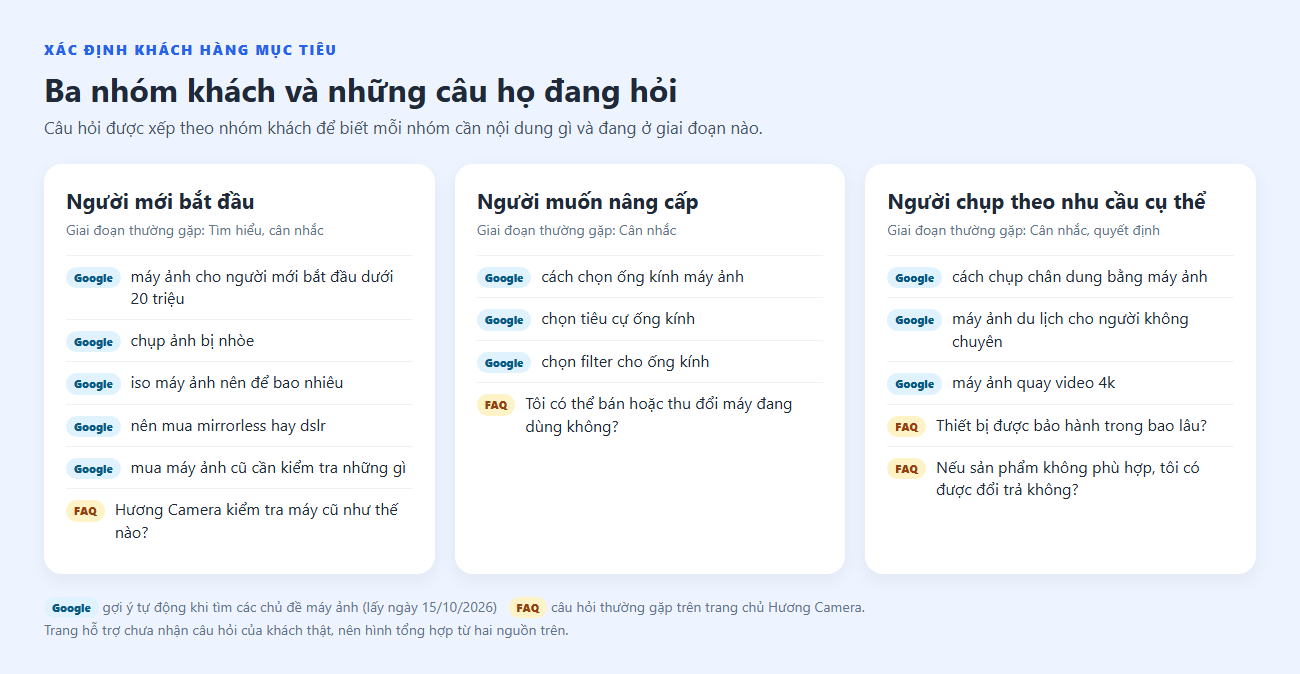Click the FAQ badge beside "Hương Camera kiểm tra máy cũ"
The image size is (1300, 674).
tap(85, 511)
